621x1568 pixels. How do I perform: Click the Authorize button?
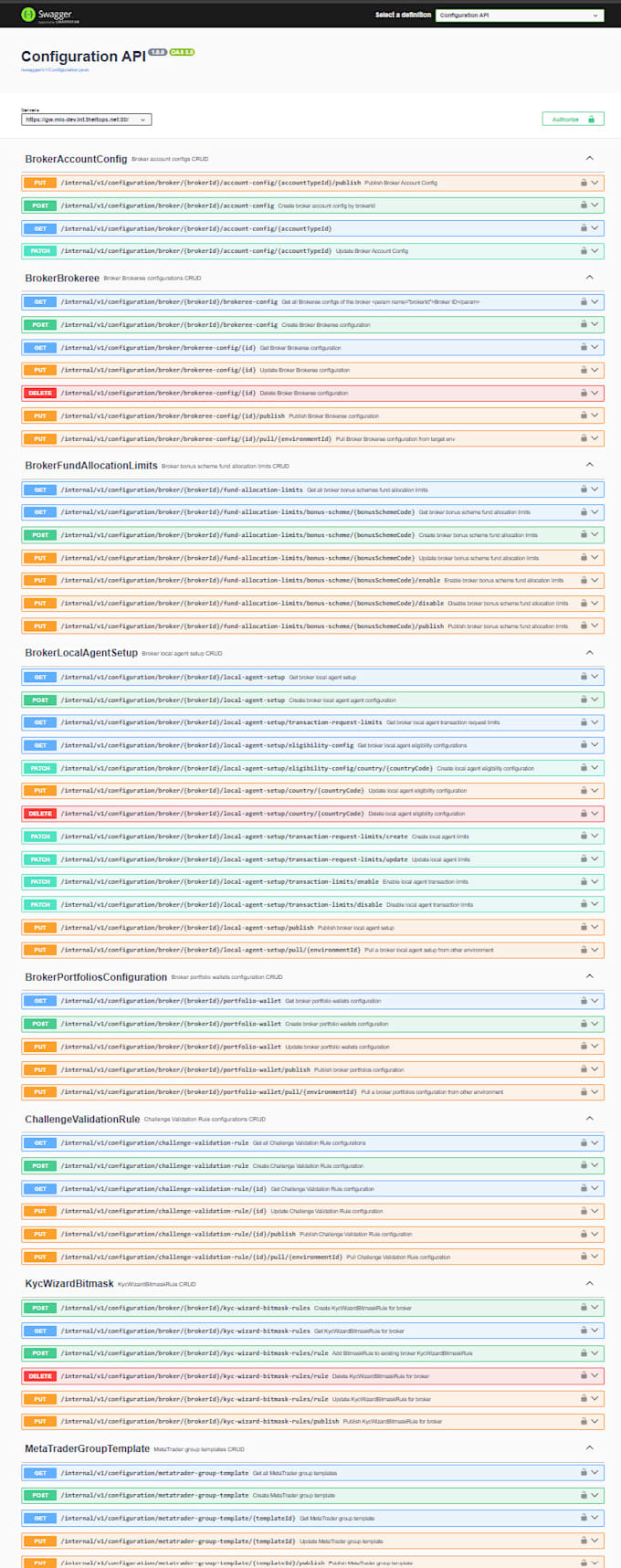coord(573,119)
